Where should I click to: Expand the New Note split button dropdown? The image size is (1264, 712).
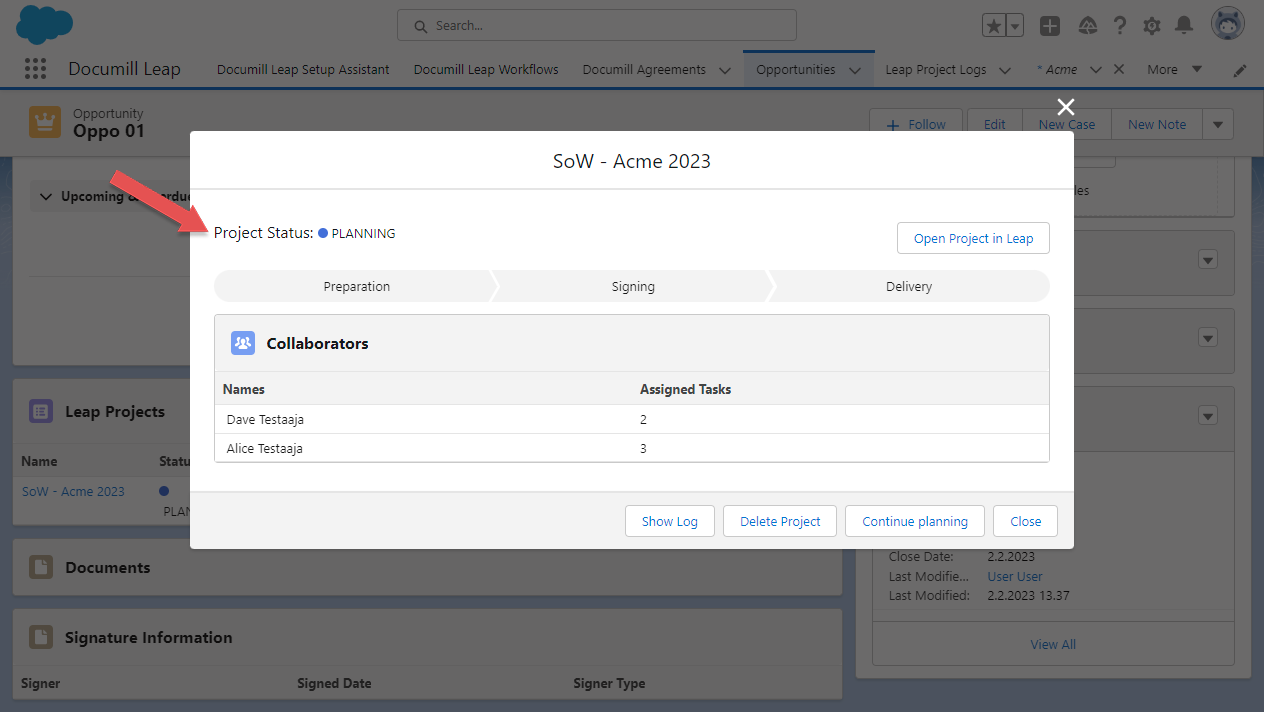tap(1217, 124)
